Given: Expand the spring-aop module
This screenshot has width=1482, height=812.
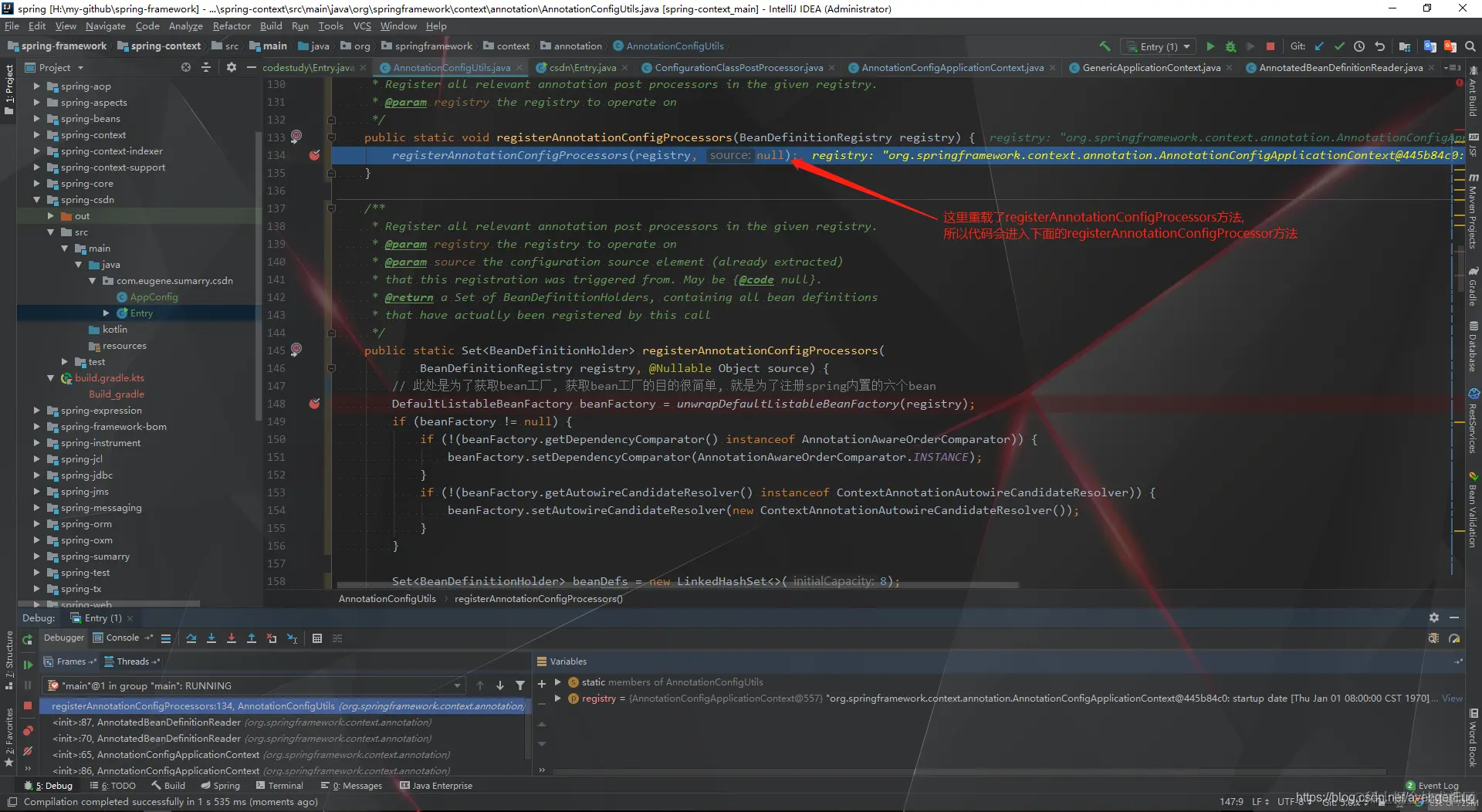Looking at the screenshot, I should 36,86.
